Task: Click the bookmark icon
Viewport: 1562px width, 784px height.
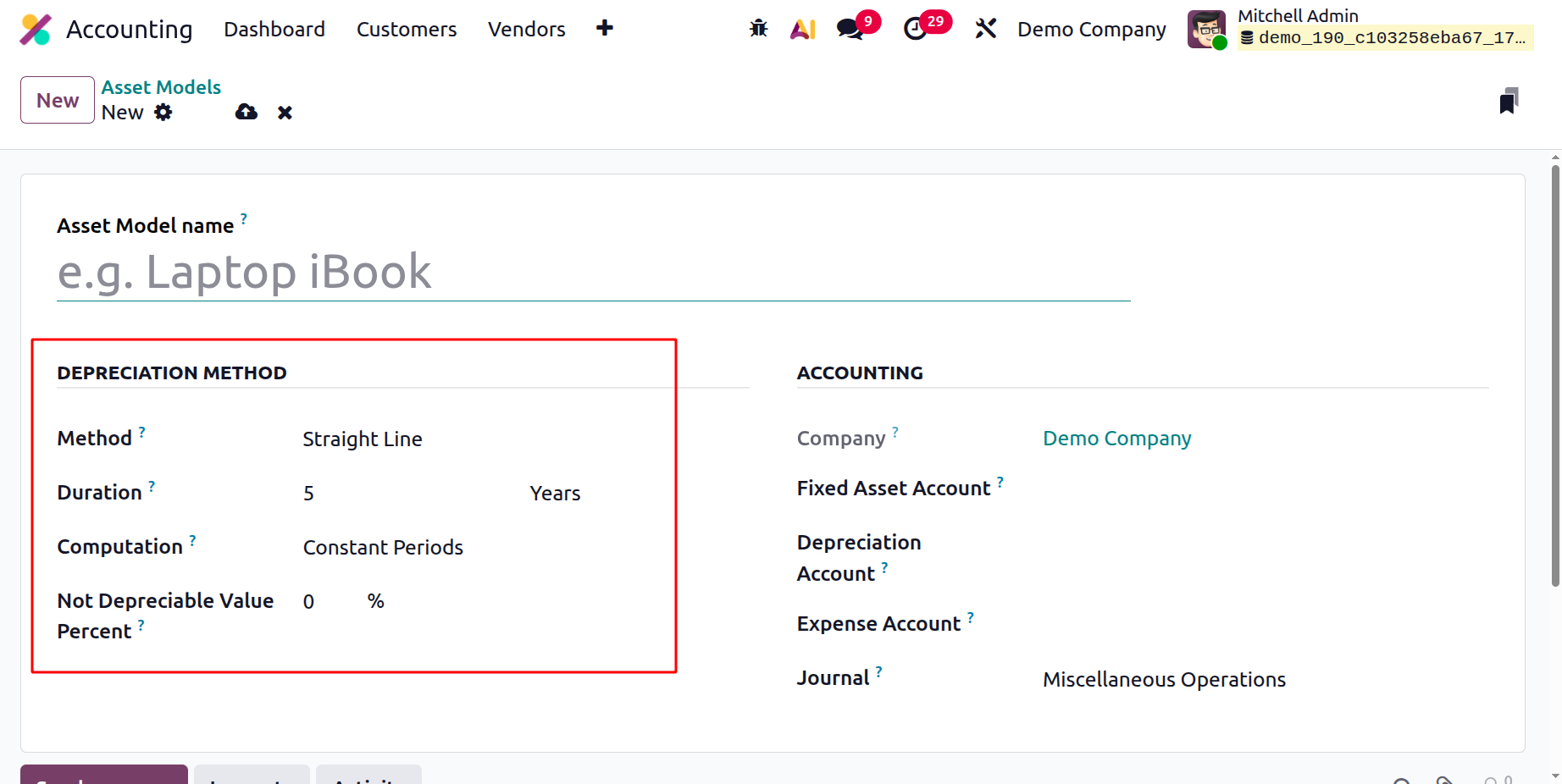Action: [1509, 101]
